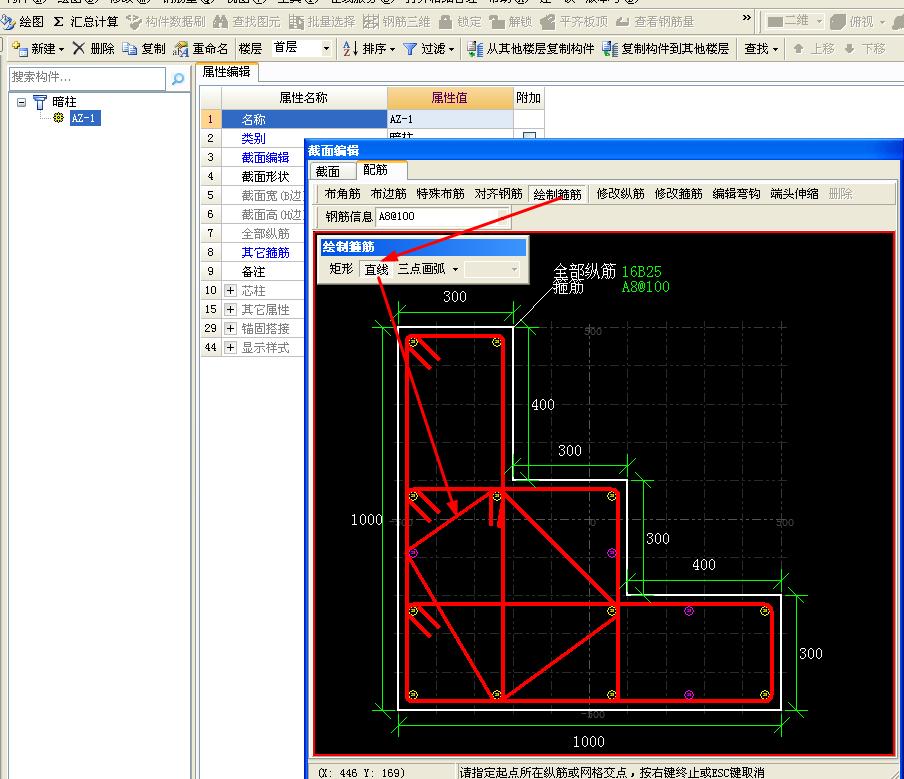
Task: Click the 批量选择 batch select icon
Action: point(296,22)
